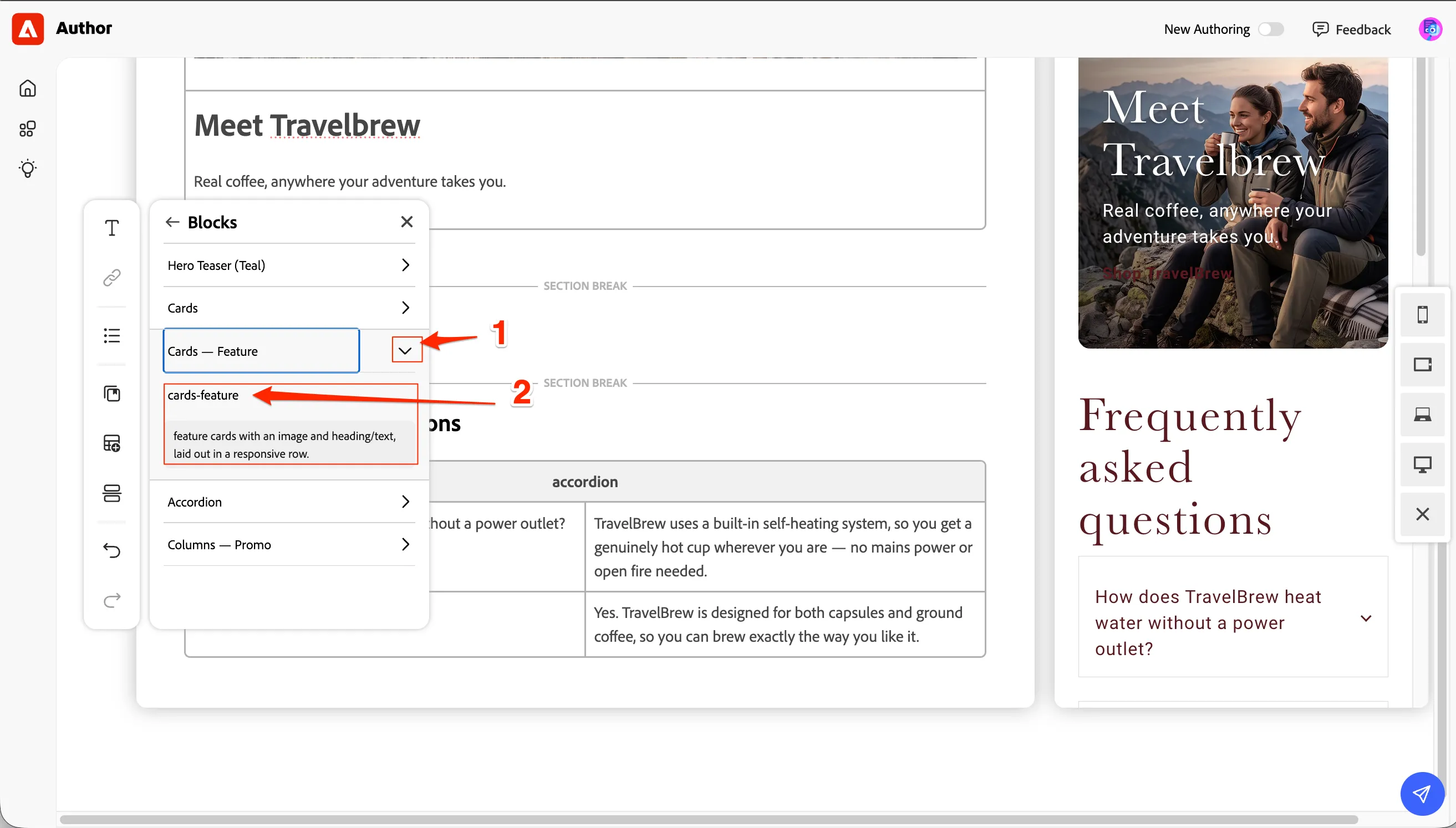Click the Adobe logo icon
Screen dimensions: 1456x828
pyautogui.click(x=28, y=28)
